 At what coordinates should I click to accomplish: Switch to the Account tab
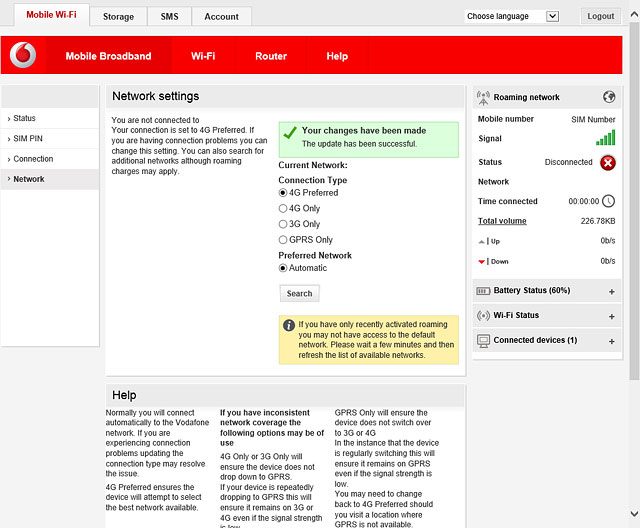click(222, 17)
